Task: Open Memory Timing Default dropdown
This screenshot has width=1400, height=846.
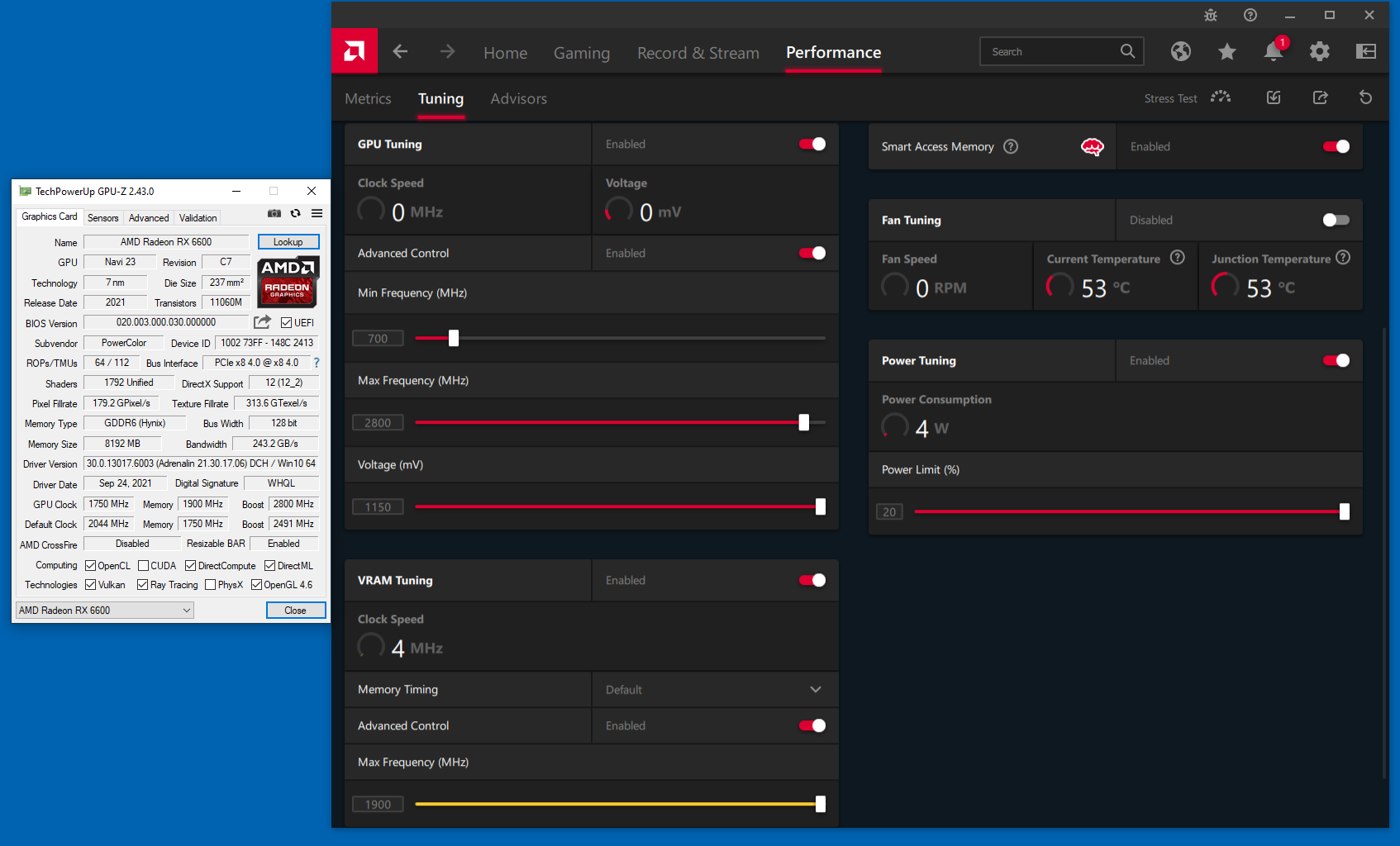Action: coord(715,689)
